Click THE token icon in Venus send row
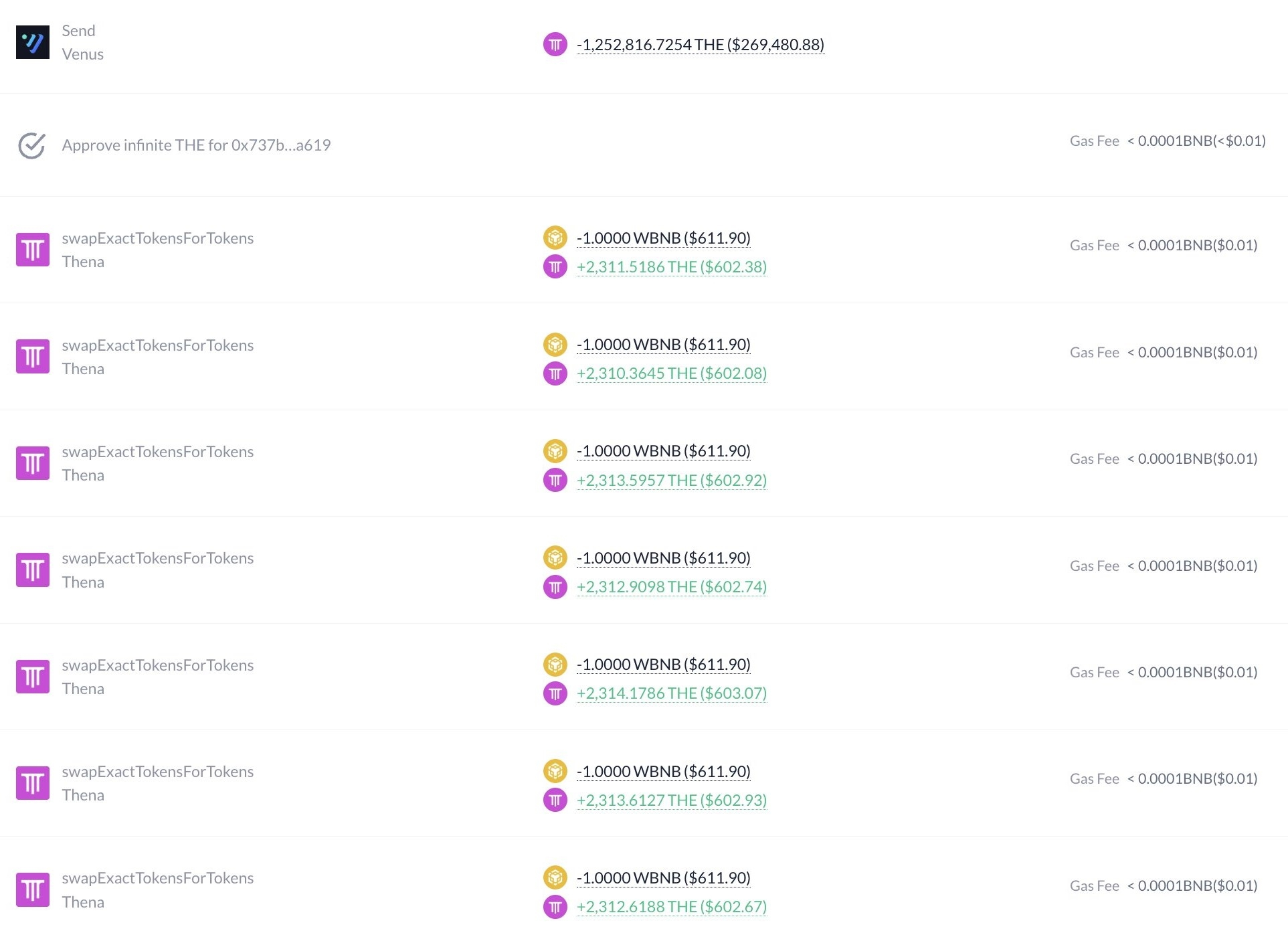Screen dimensions: 1288x937 click(555, 45)
